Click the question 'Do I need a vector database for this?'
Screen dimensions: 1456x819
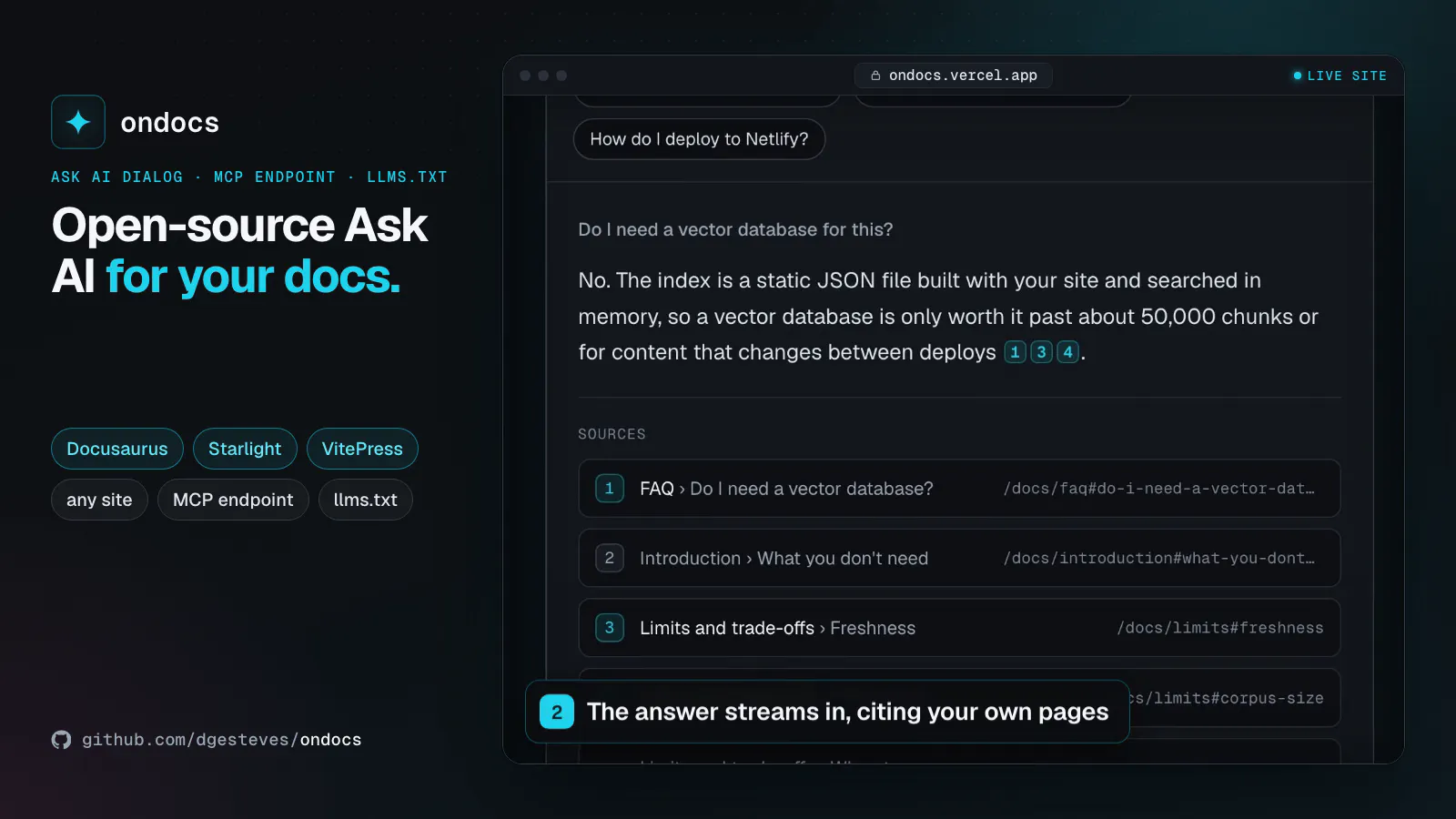(735, 229)
